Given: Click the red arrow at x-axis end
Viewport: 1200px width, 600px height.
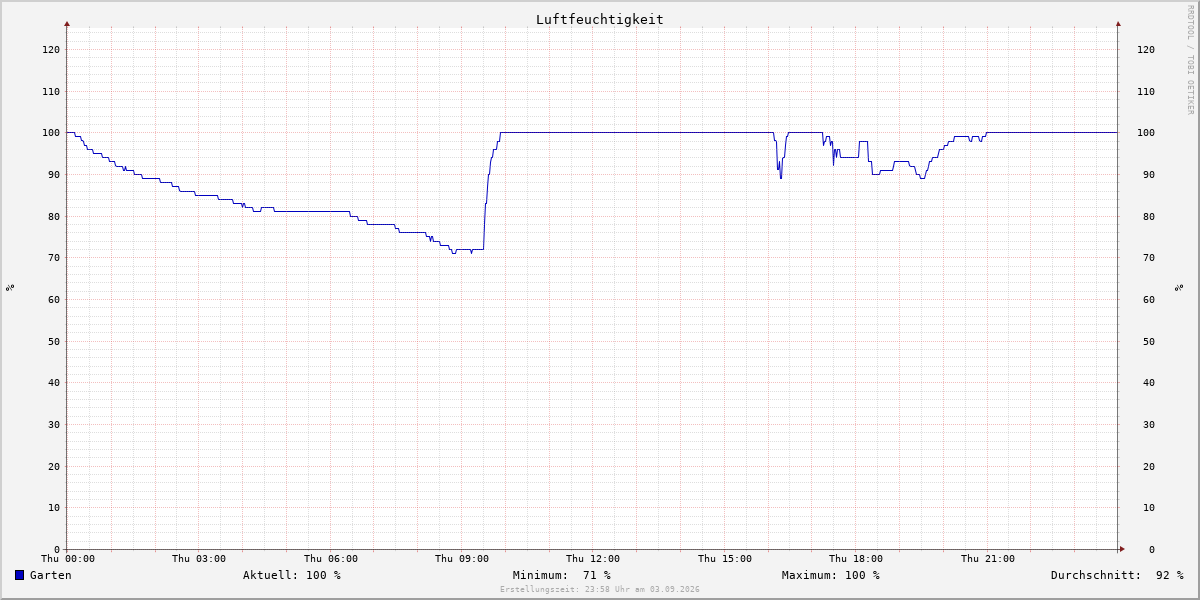Looking at the screenshot, I should pyautogui.click(x=1122, y=548).
